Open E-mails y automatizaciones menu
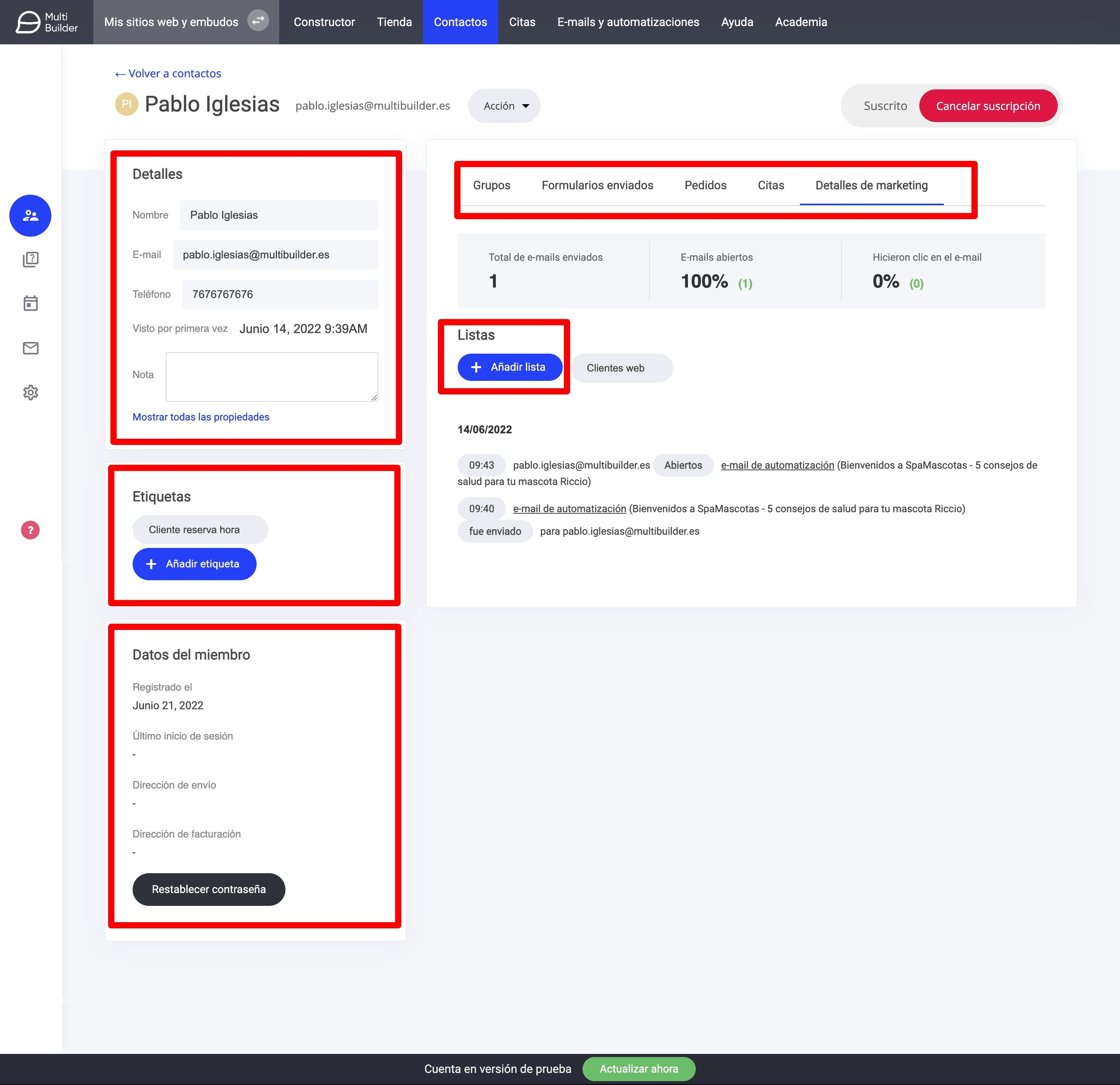Image resolution: width=1120 pixels, height=1085 pixels. pos(628,22)
